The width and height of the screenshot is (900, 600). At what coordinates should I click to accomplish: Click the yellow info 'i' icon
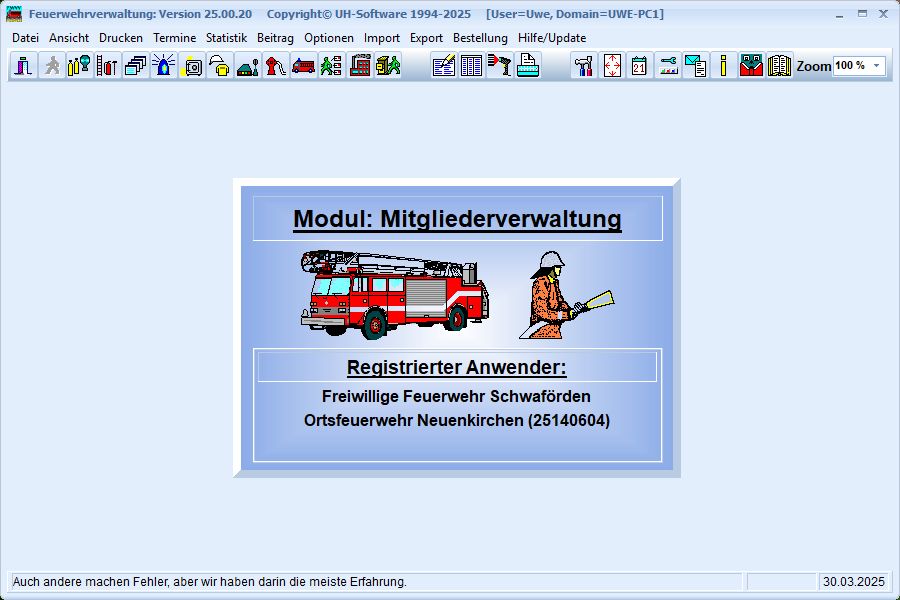click(724, 65)
